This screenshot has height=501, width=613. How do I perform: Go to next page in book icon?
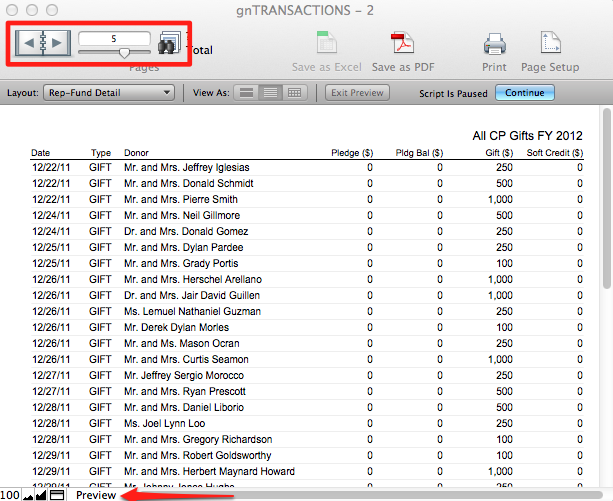coord(58,43)
